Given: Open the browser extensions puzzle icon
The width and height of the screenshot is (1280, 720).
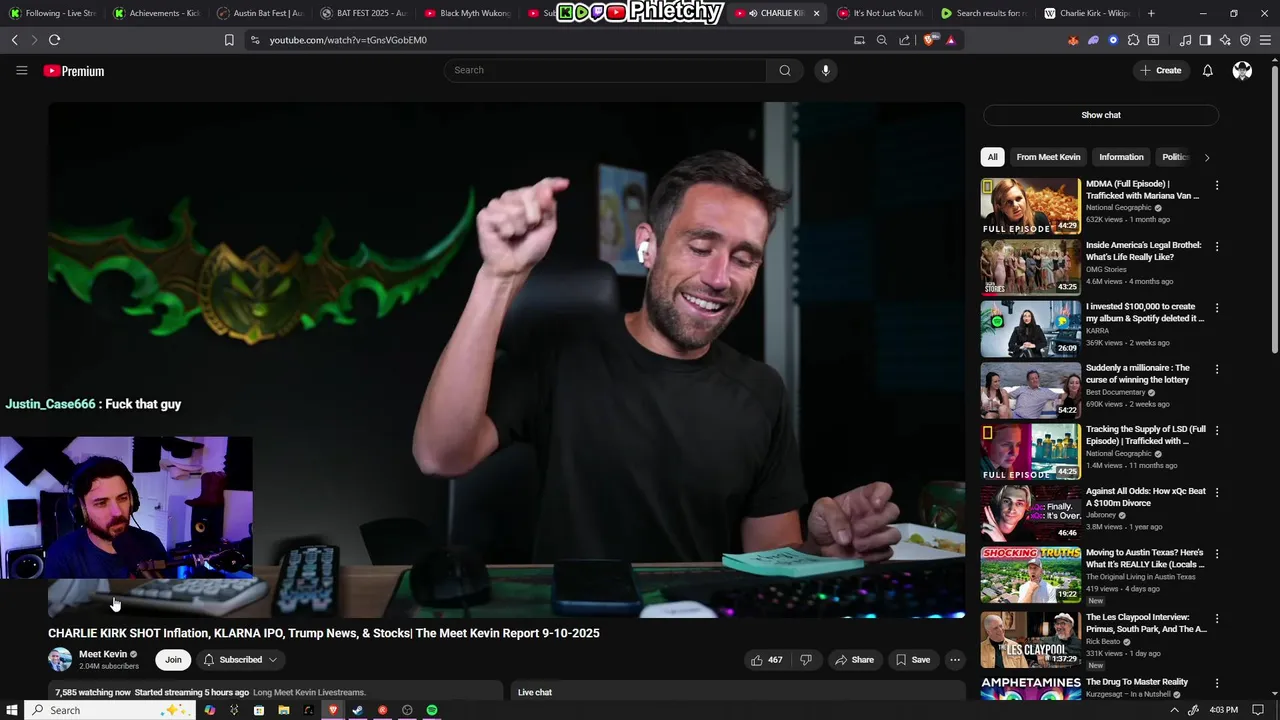Looking at the screenshot, I should [1133, 40].
